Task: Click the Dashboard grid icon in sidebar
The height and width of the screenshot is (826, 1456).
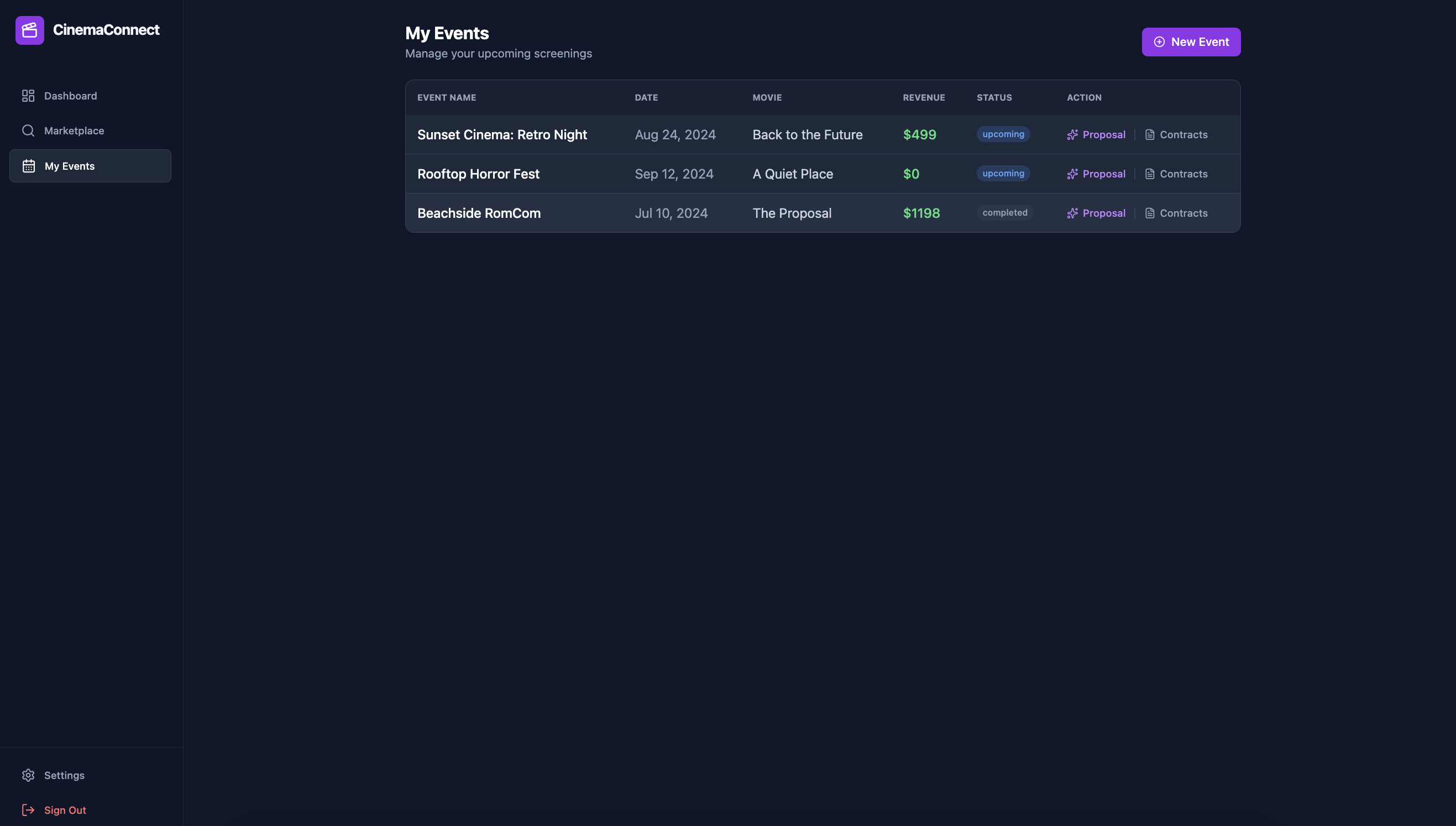Action: tap(28, 96)
